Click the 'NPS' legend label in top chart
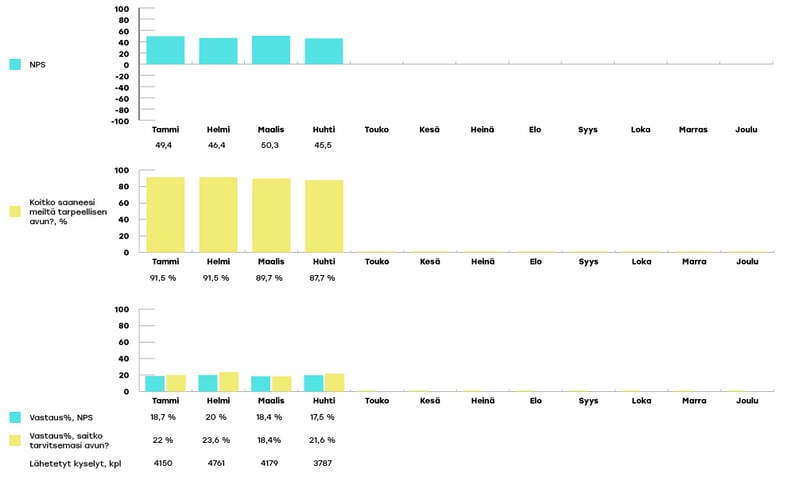The width and height of the screenshot is (795, 477). click(37, 64)
